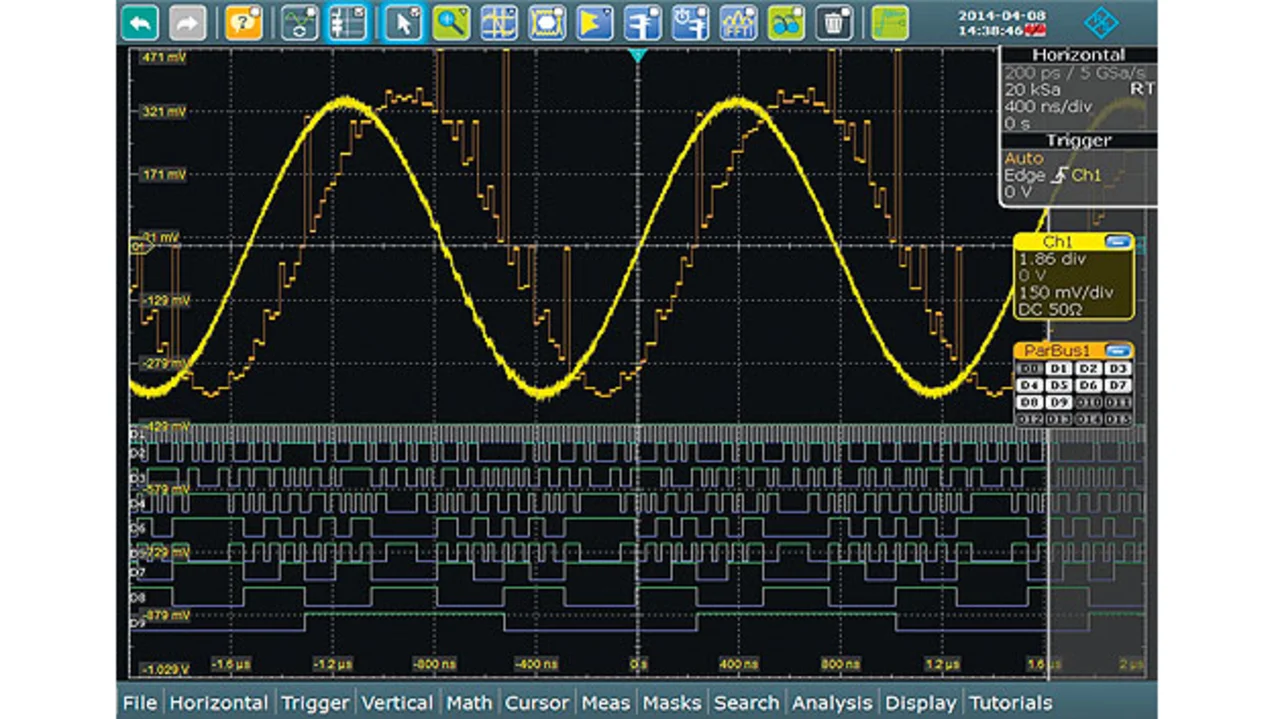
Task: Click the DC 50Ω coupling label
Action: tap(1051, 309)
